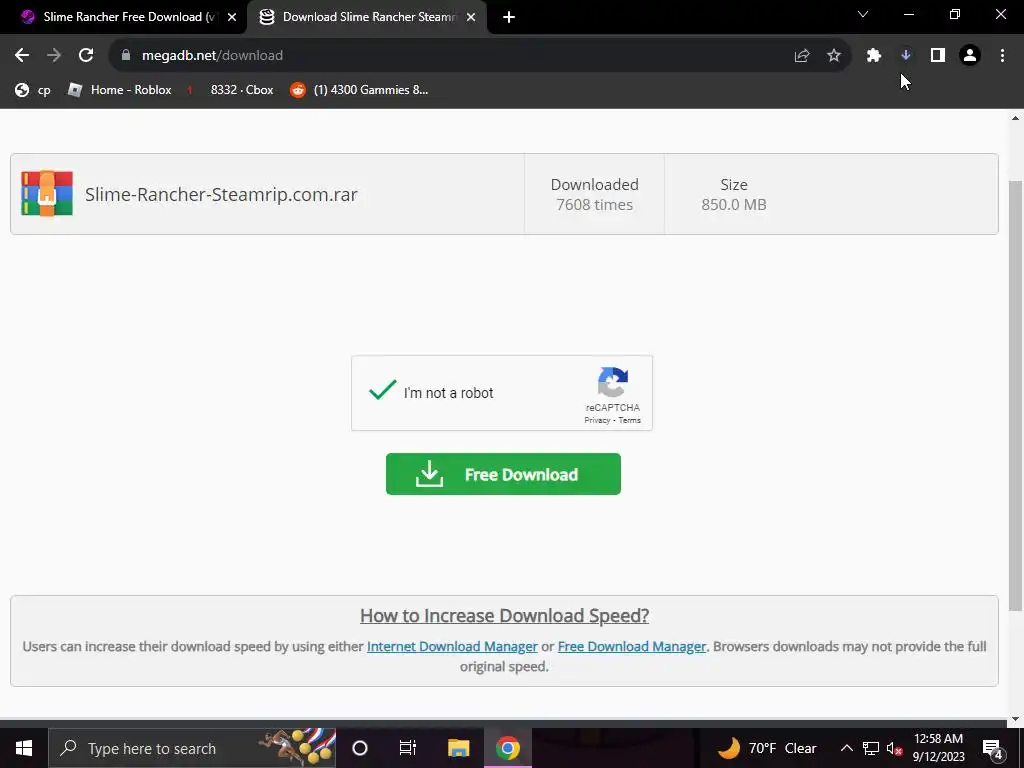Open the Windows Start menu
Screen dimensions: 1024x768
point(24,748)
